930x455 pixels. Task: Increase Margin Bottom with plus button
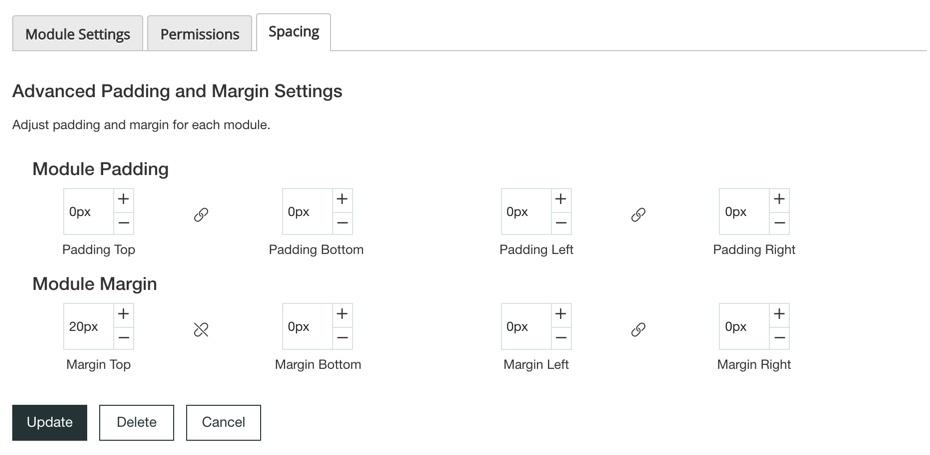pos(342,315)
